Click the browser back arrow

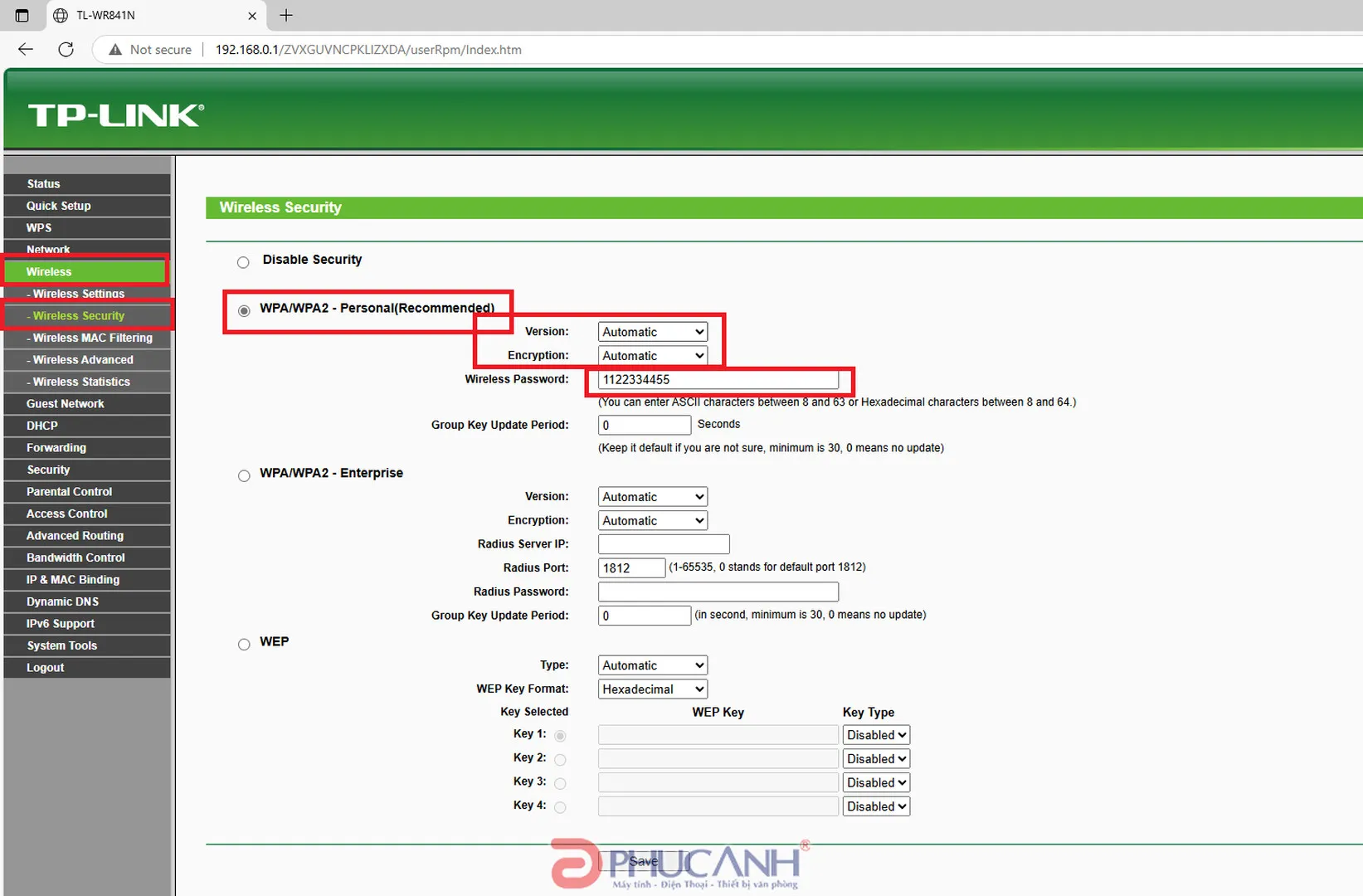26,50
